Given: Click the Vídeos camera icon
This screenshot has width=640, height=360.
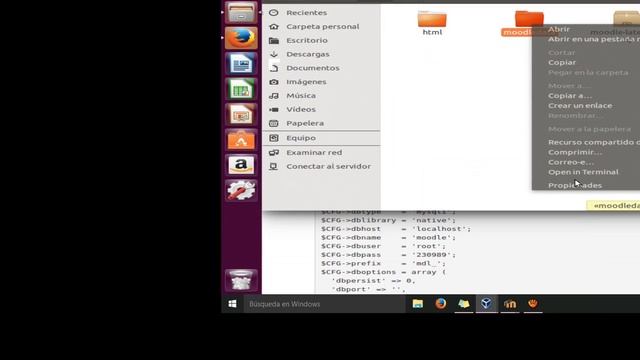Looking at the screenshot, I should pyautogui.click(x=273, y=109).
